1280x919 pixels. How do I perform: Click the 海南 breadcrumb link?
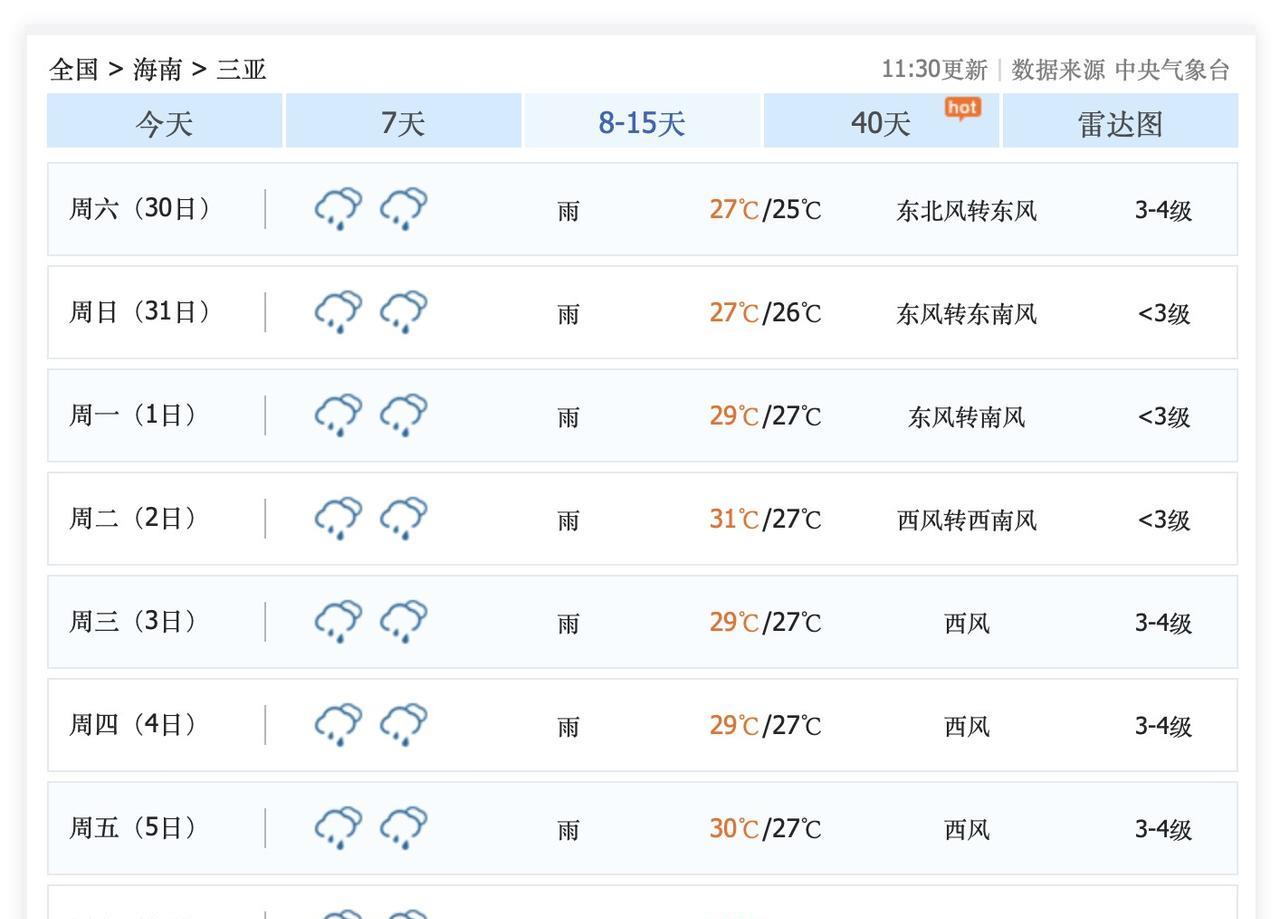pos(158,70)
